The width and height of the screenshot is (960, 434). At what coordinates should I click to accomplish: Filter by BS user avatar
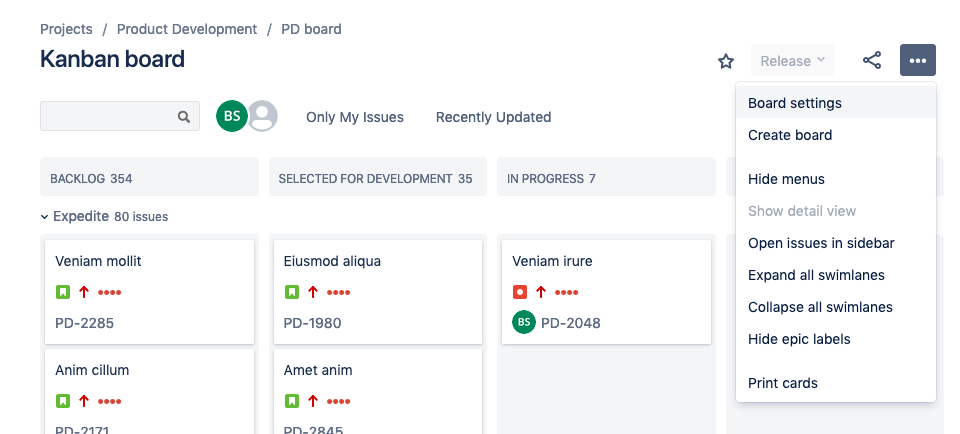[232, 116]
